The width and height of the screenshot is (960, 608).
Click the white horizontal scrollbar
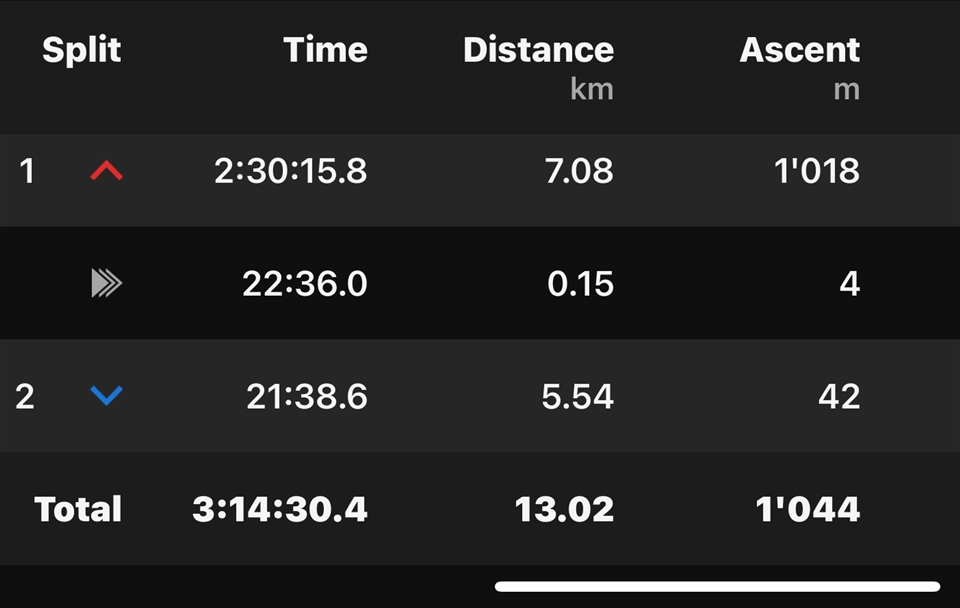[718, 587]
